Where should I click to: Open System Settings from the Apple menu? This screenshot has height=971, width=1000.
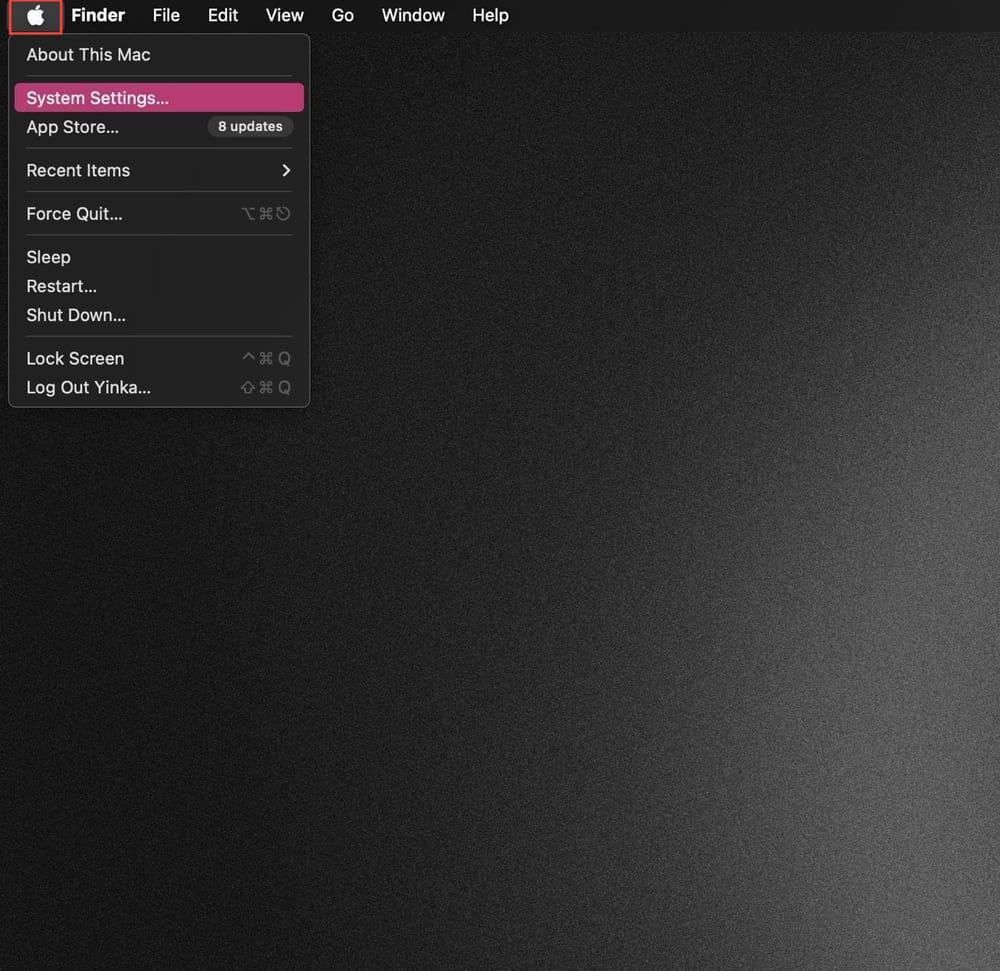click(x=97, y=98)
